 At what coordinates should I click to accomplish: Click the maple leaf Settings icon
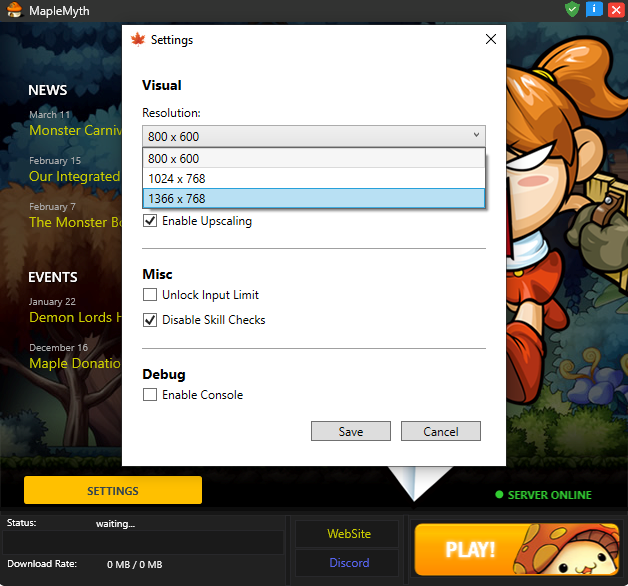point(138,40)
